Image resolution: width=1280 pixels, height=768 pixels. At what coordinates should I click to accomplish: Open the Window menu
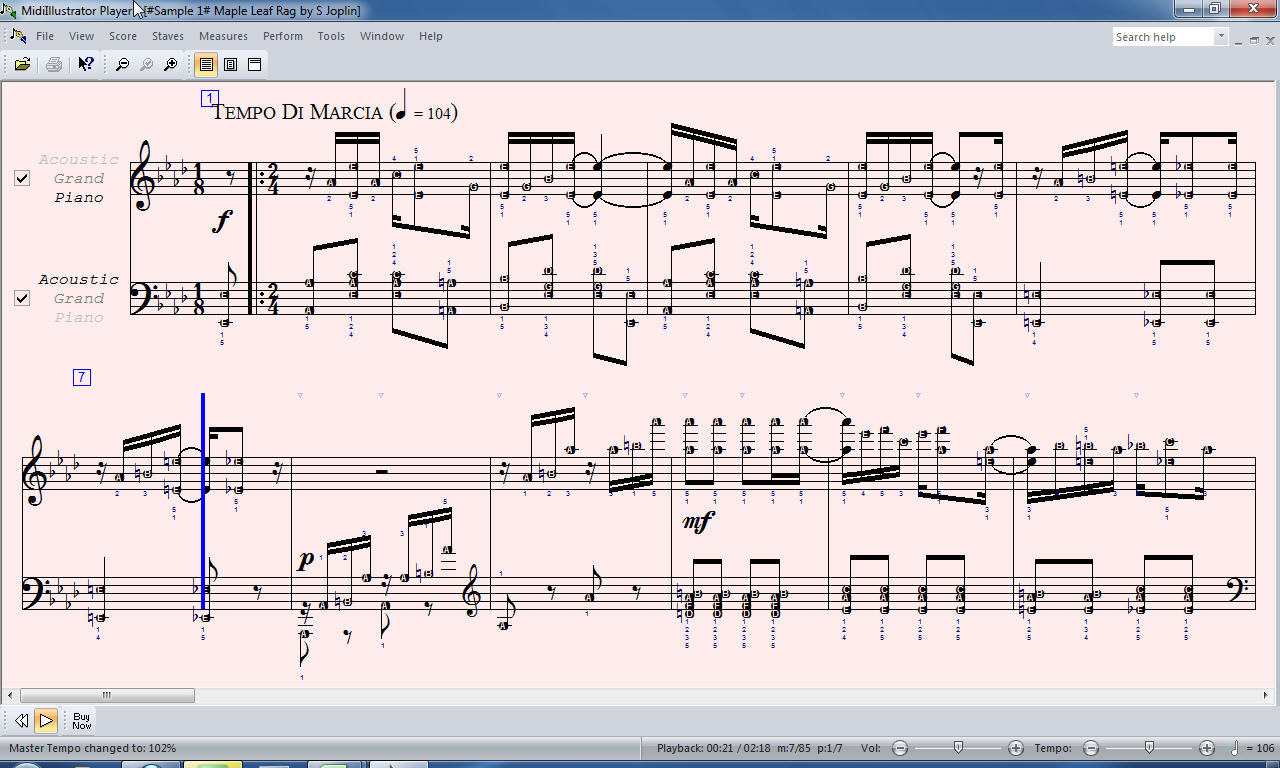click(x=382, y=36)
